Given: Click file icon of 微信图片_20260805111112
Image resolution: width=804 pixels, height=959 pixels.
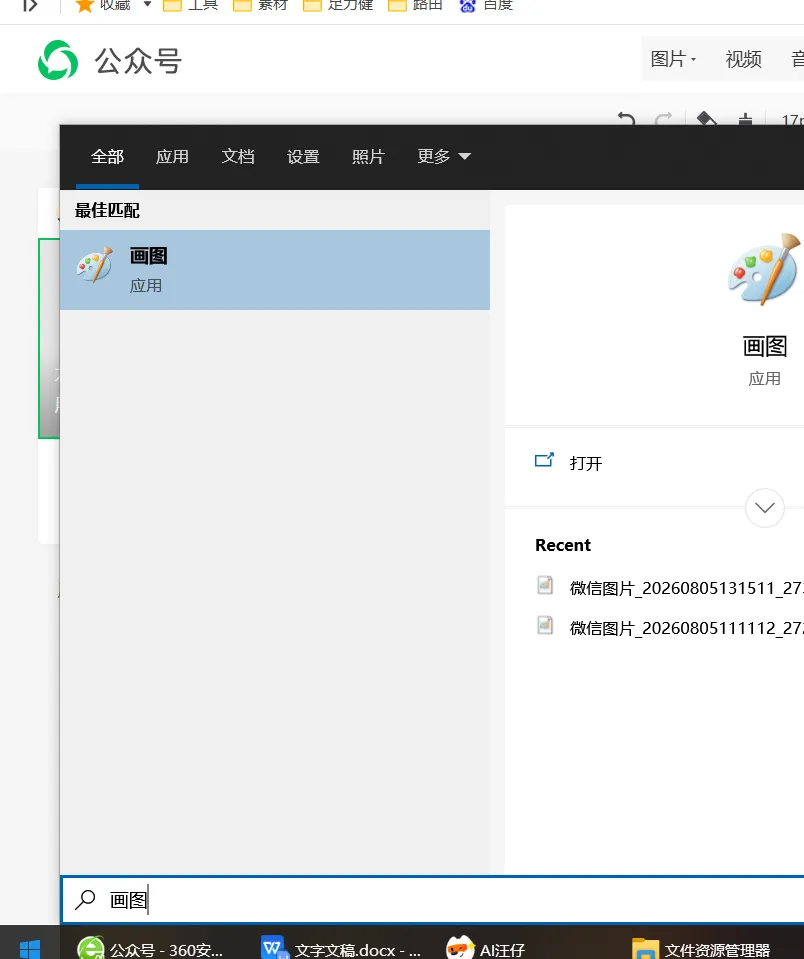Looking at the screenshot, I should (545, 625).
